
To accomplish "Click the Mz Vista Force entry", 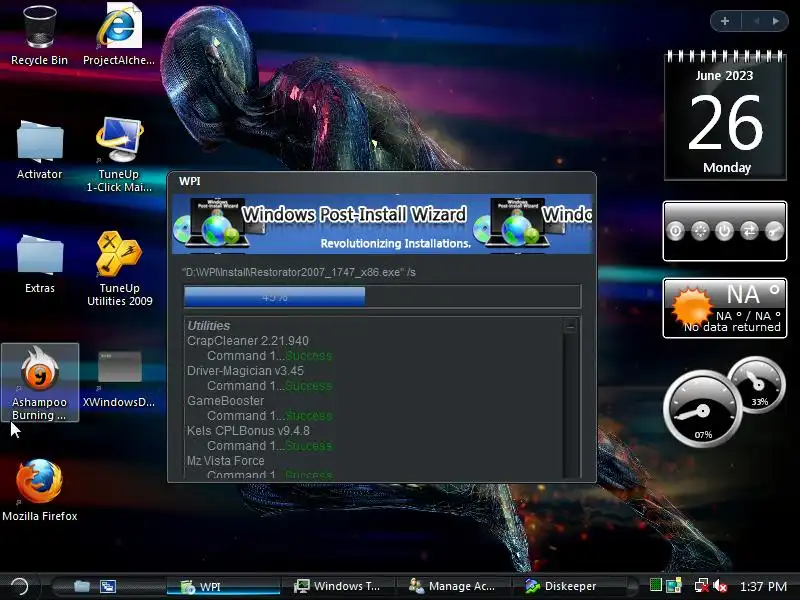I will pyautogui.click(x=226, y=461).
